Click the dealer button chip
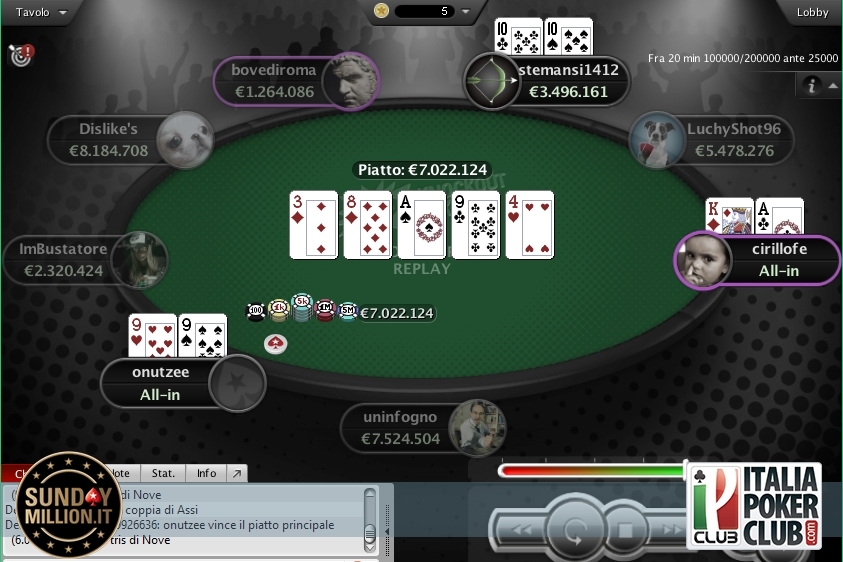This screenshot has height=562, width=843. (275, 344)
